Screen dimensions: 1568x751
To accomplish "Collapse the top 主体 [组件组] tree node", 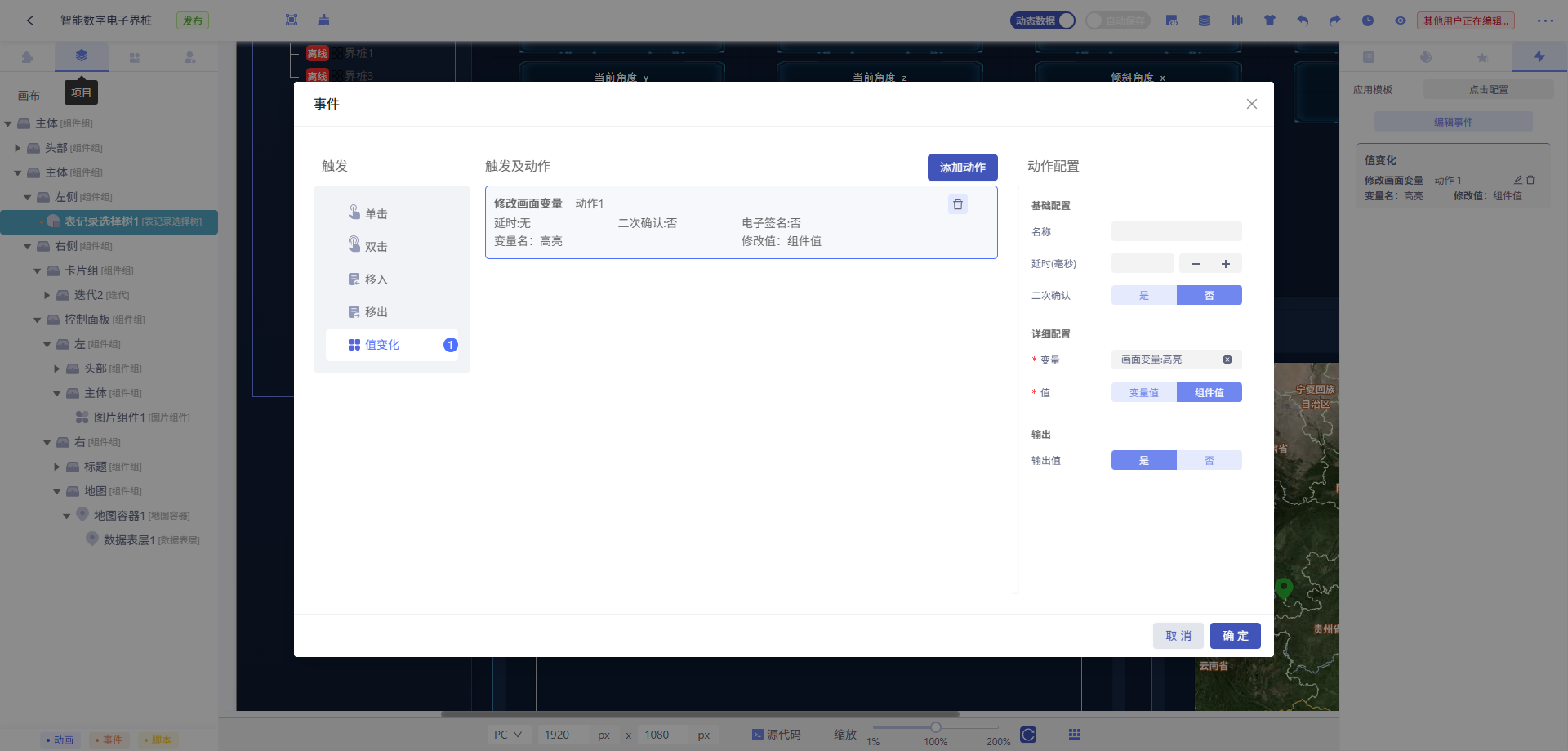I will [x=8, y=124].
